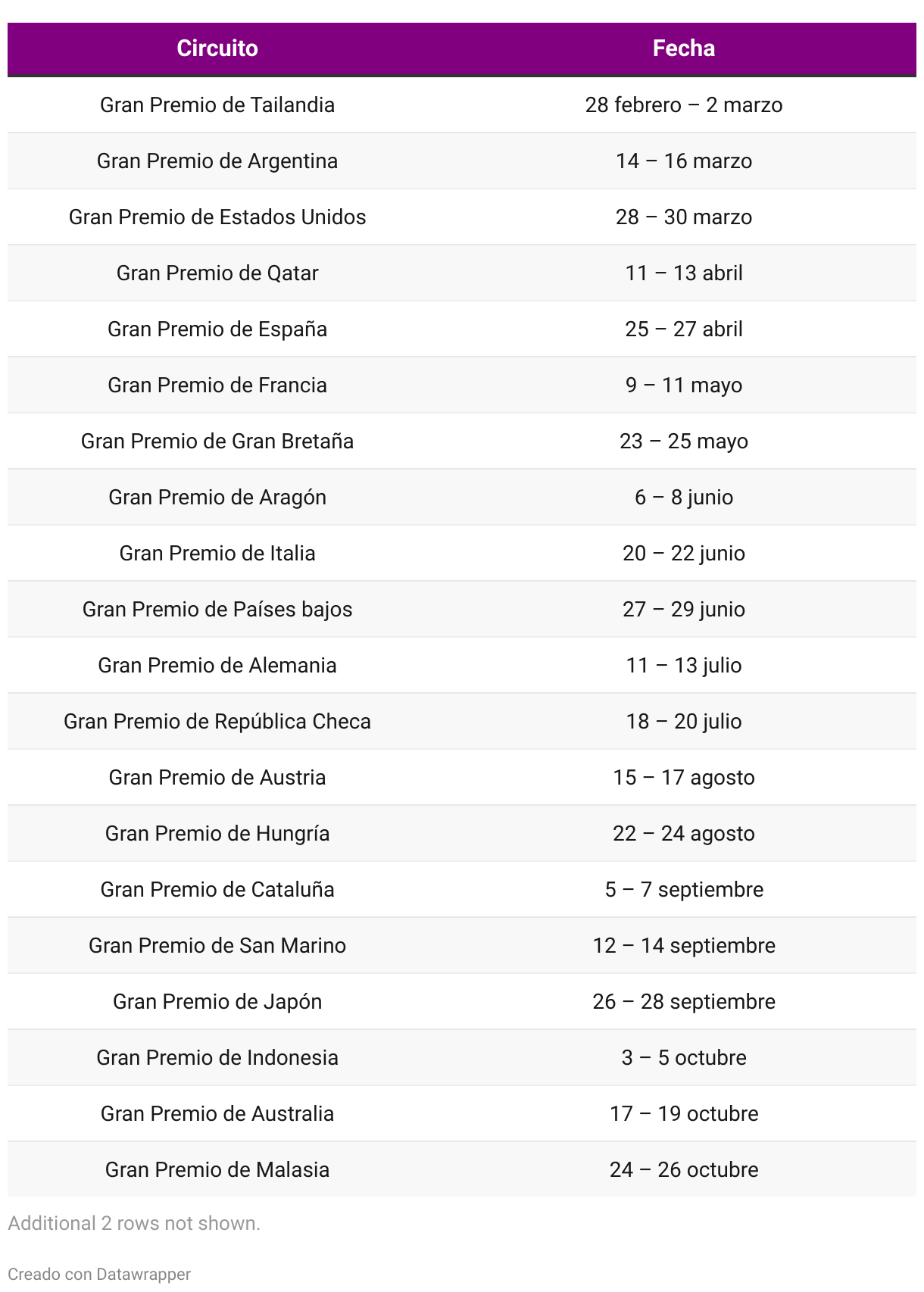Click the Fecha column header
This screenshot has width=924, height=1292.
click(684, 48)
